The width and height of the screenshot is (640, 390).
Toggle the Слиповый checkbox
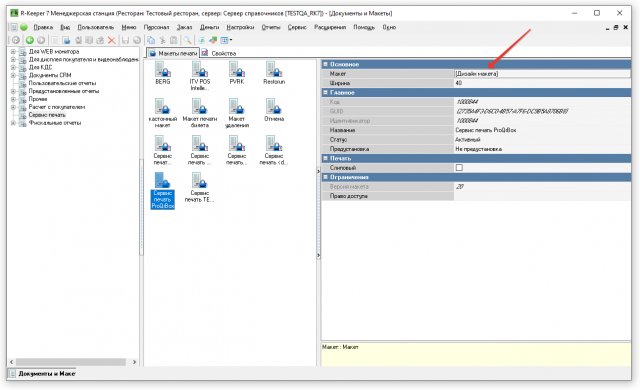pyautogui.click(x=459, y=168)
